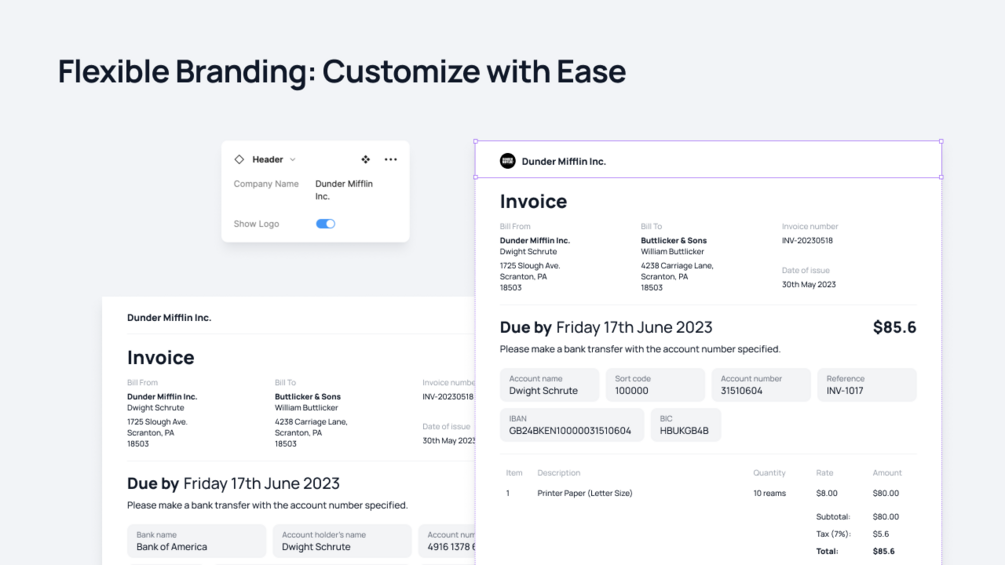The height and width of the screenshot is (565, 1005).
Task: Click the Subtotal: label
Action: pos(833,516)
